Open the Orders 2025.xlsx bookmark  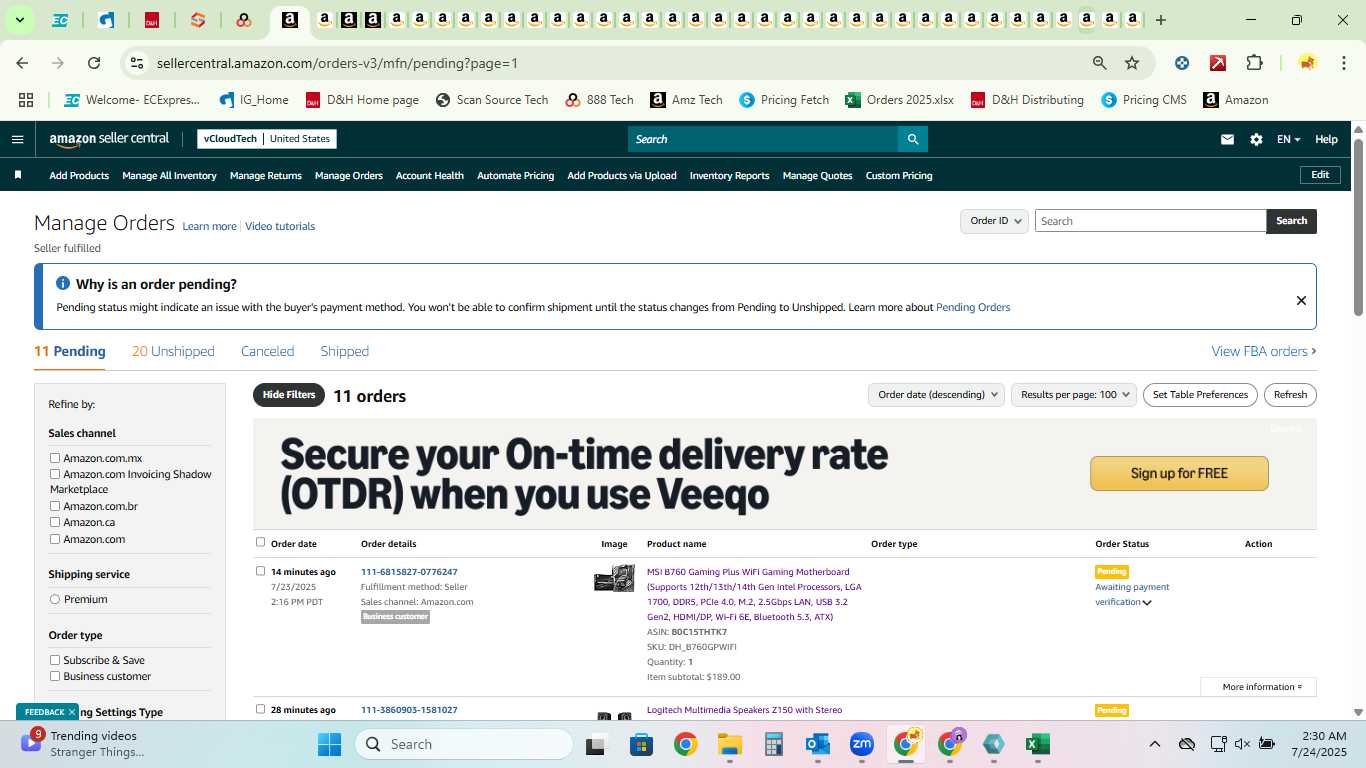pyautogui.click(x=899, y=100)
